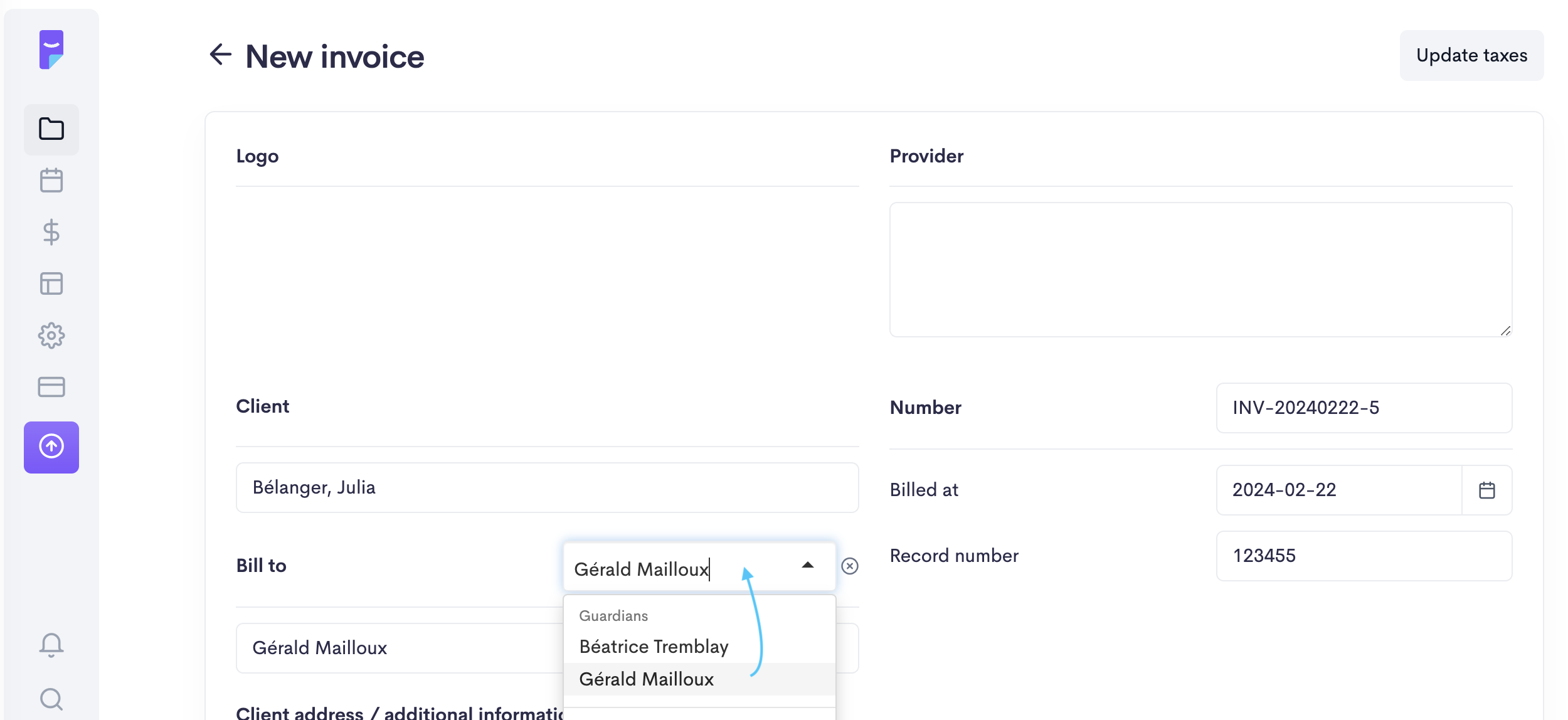Click the Provider text area
1568x720 pixels.
pos(1200,270)
